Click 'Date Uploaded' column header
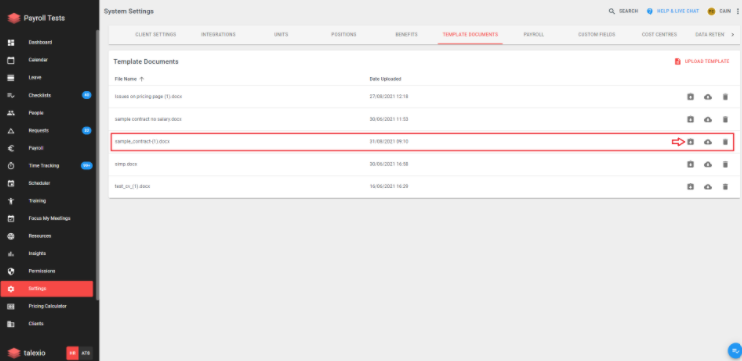Screen dimensions: 742x361 click(385, 79)
